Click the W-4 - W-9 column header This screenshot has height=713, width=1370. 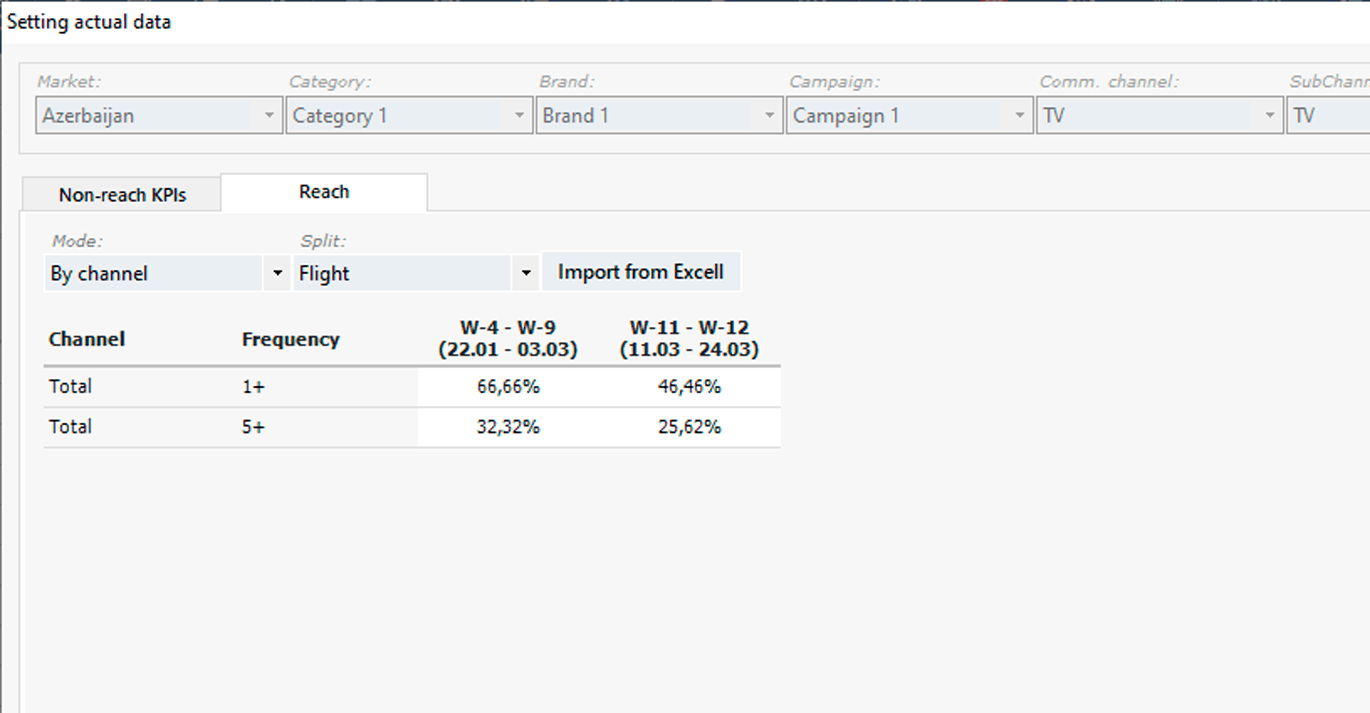[508, 339]
